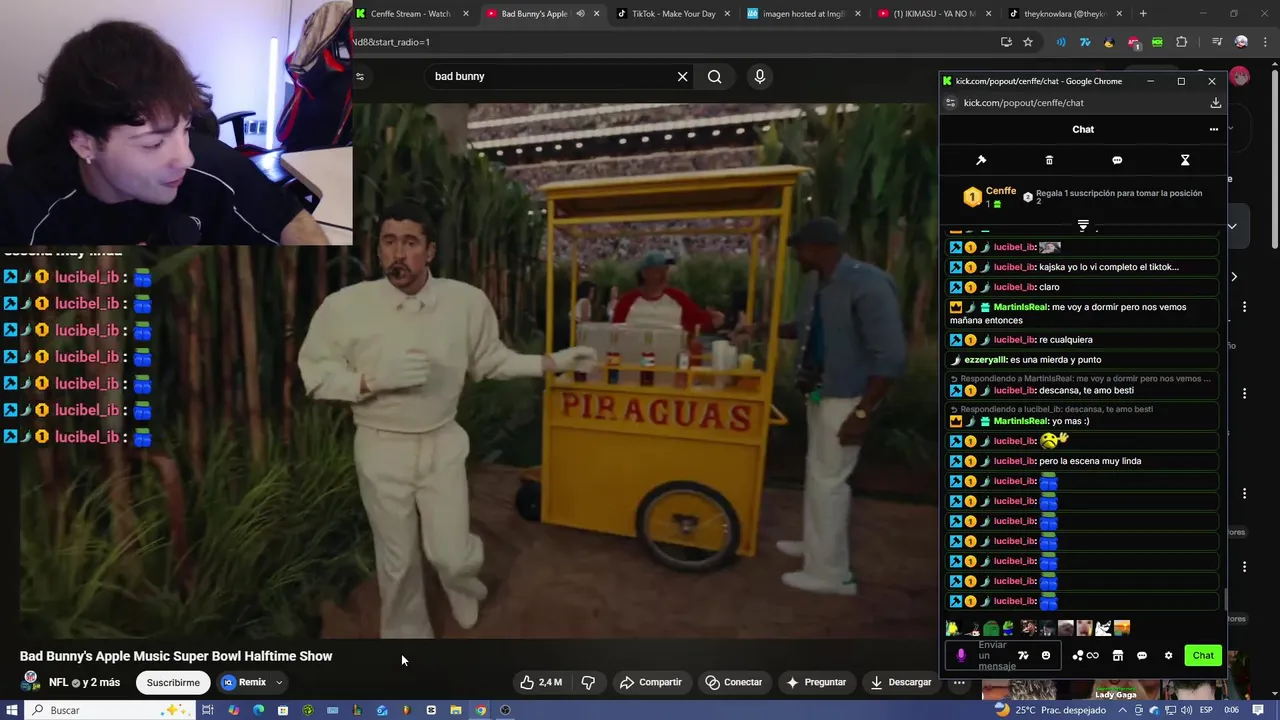Screen dimensions: 1280x720
Task: Activate voice search microphone on YouTube
Action: click(x=760, y=76)
